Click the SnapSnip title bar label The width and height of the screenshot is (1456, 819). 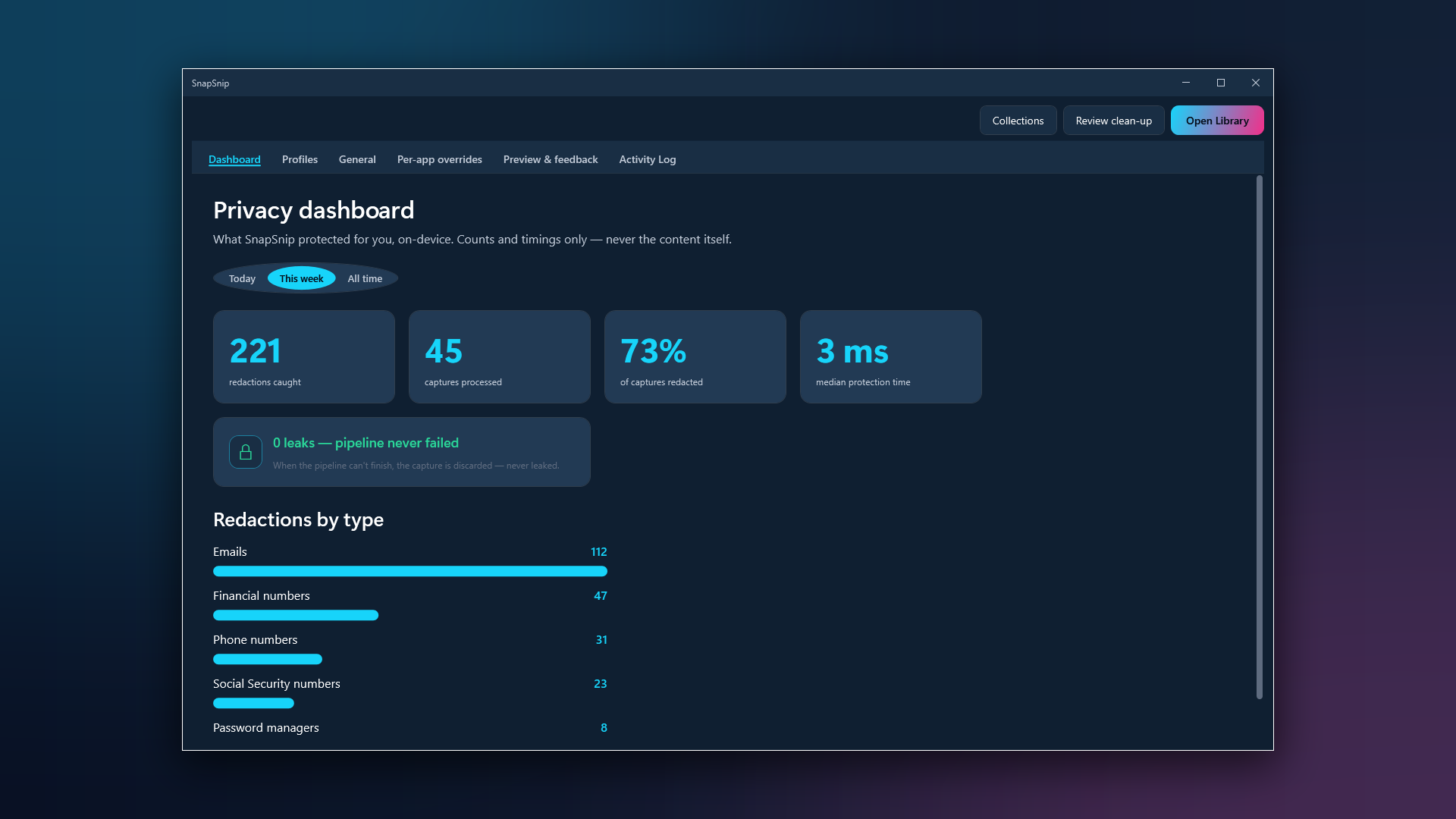[210, 83]
